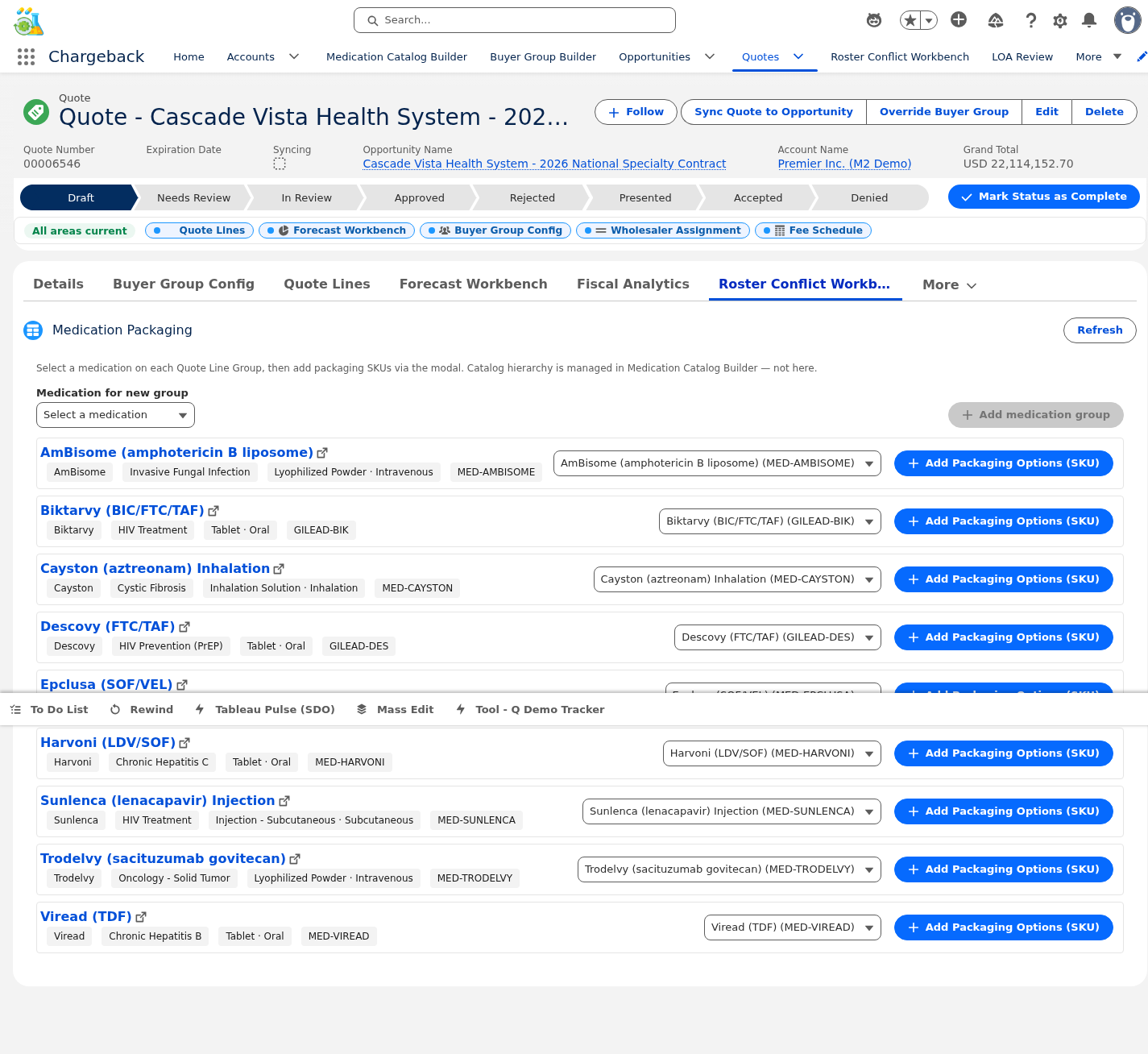Click the Follow button
This screenshot has height=1054, width=1148.
pos(636,112)
